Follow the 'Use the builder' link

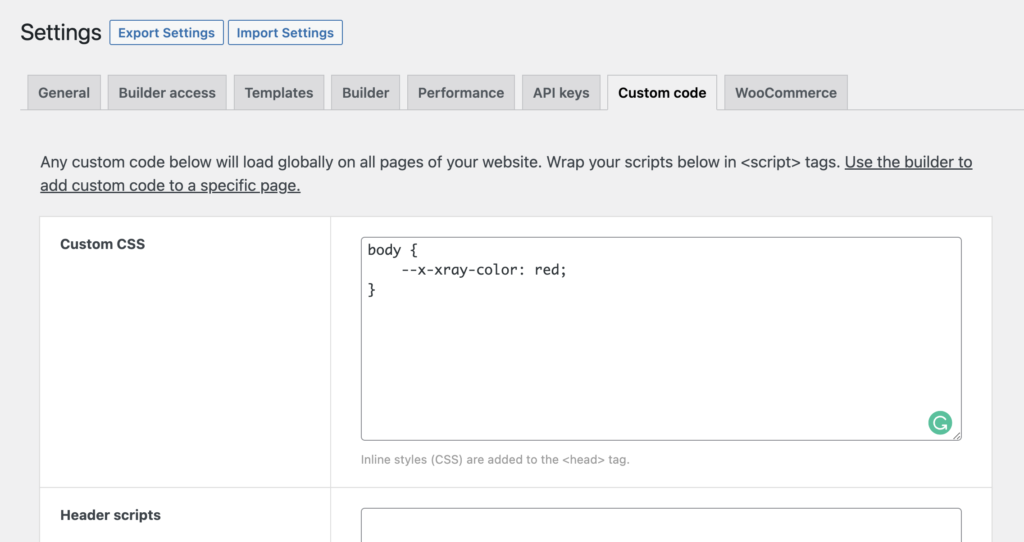(x=907, y=162)
